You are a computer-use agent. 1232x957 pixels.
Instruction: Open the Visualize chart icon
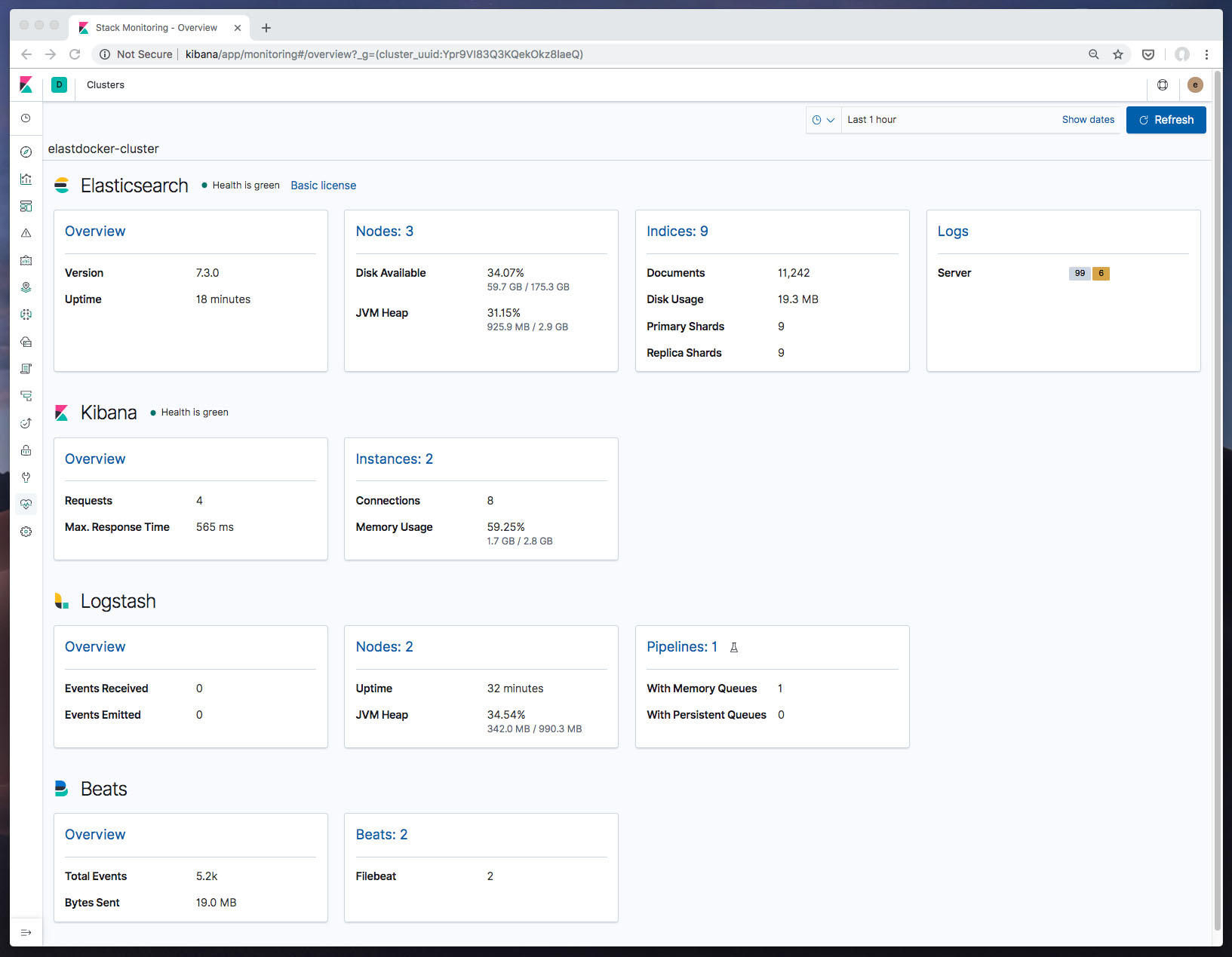click(x=26, y=179)
